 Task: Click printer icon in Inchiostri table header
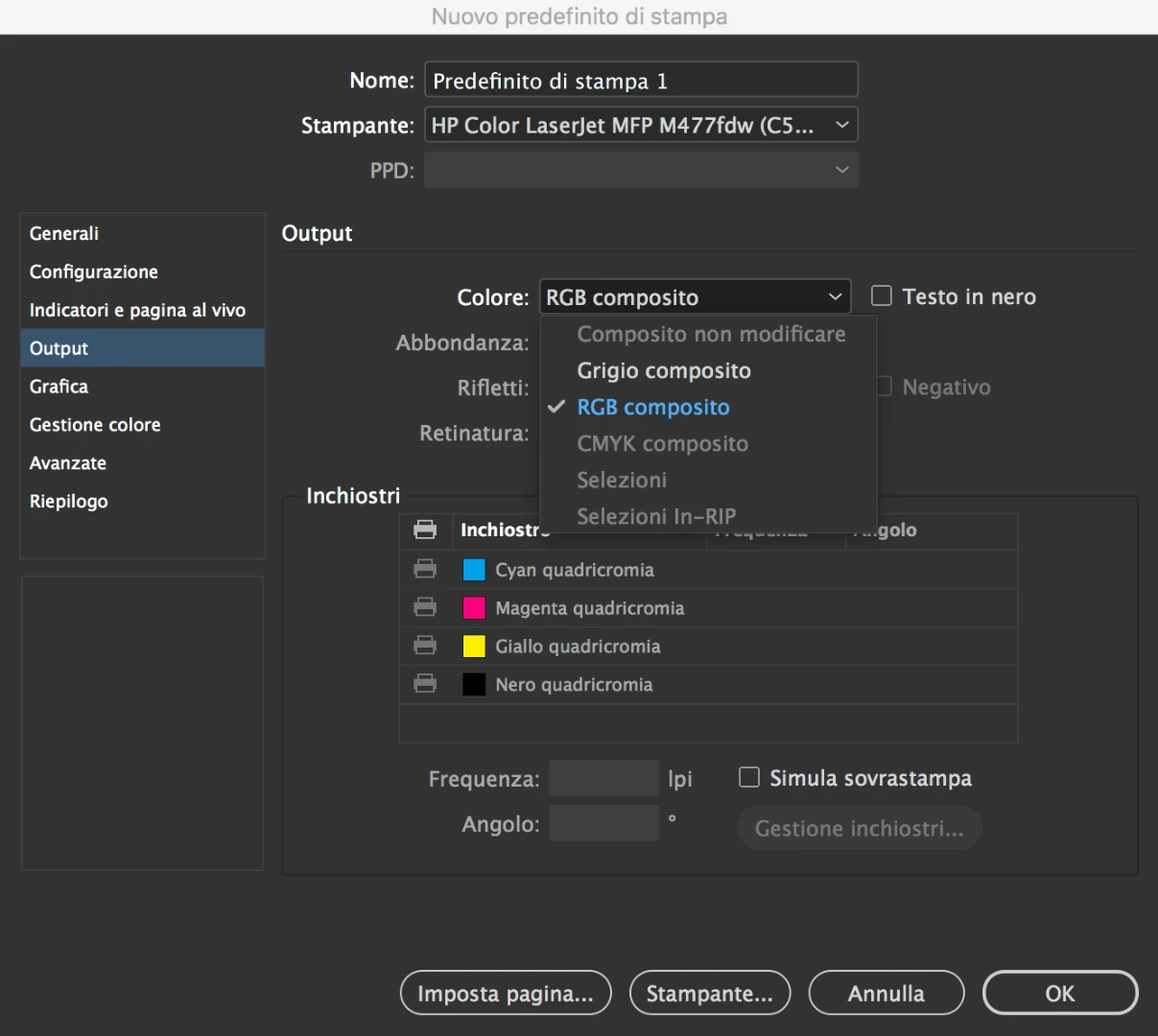click(x=425, y=530)
